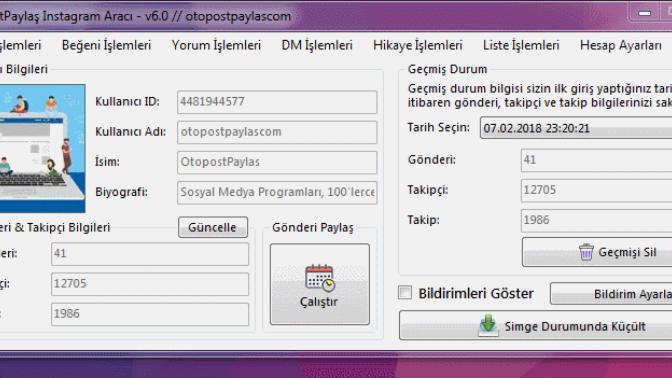Image resolution: width=672 pixels, height=378 pixels.
Task: Open the Hikaye İşlemleri menu
Action: pos(417,45)
